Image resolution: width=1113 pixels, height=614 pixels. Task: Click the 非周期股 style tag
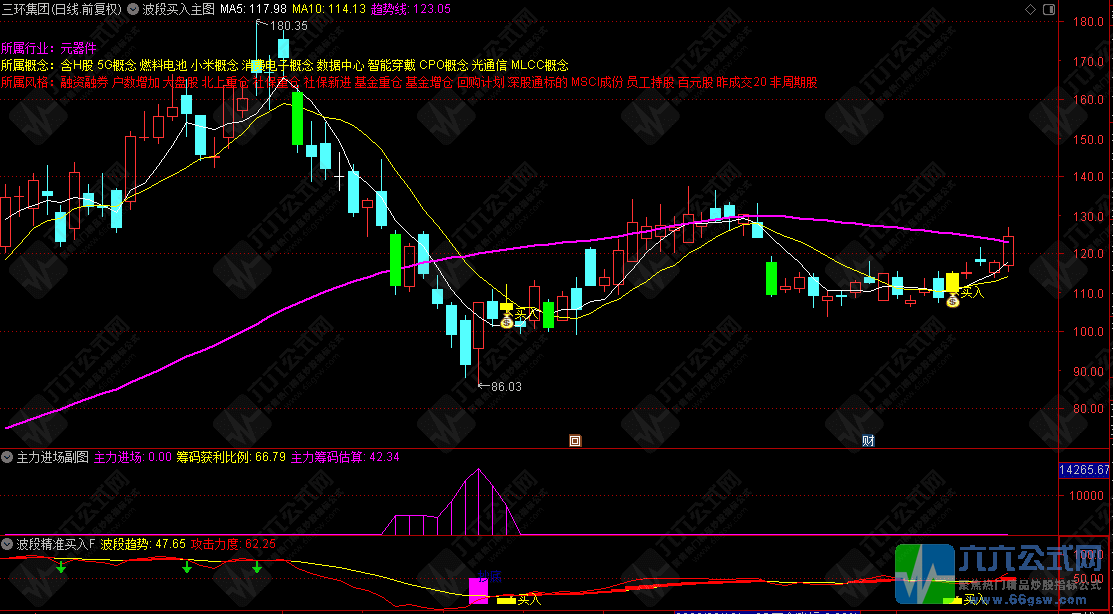[x=794, y=82]
